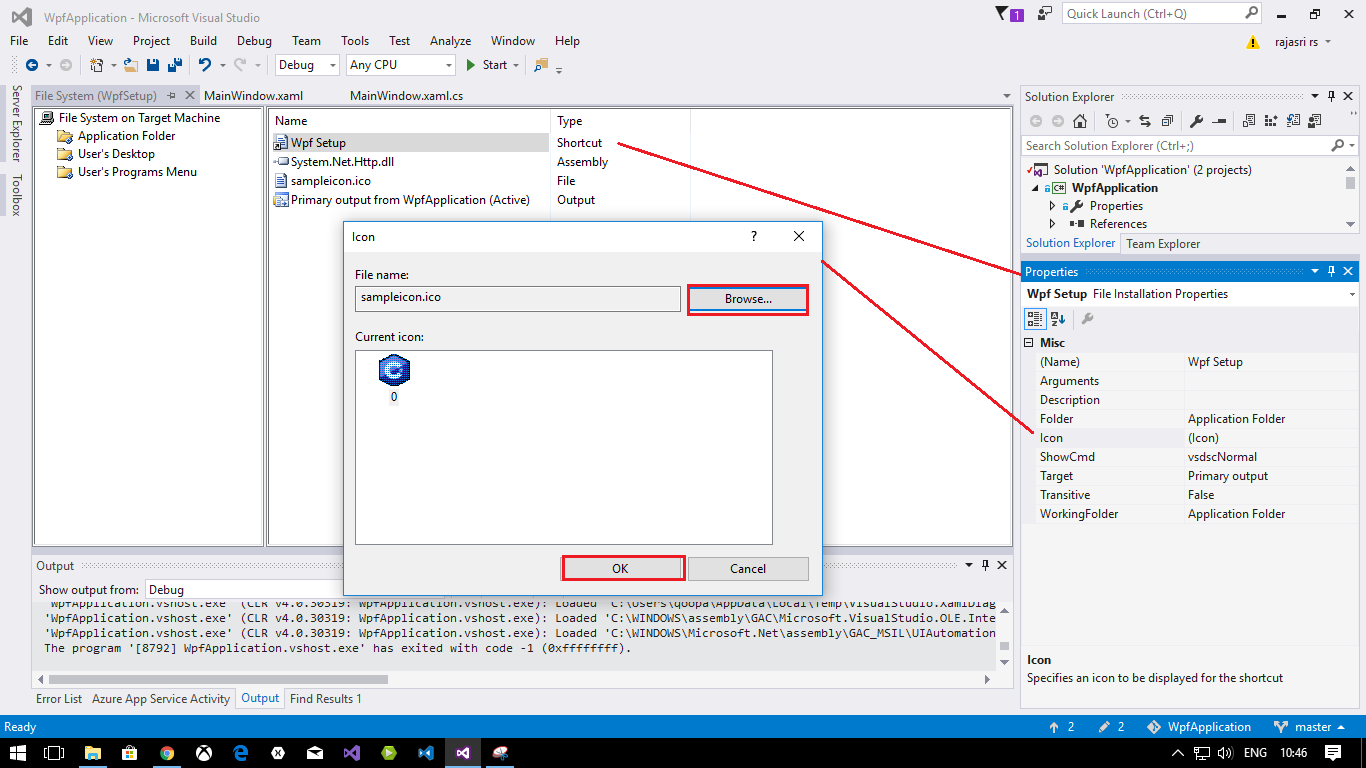Click the Home icon in Solution Explorer

click(x=1080, y=121)
